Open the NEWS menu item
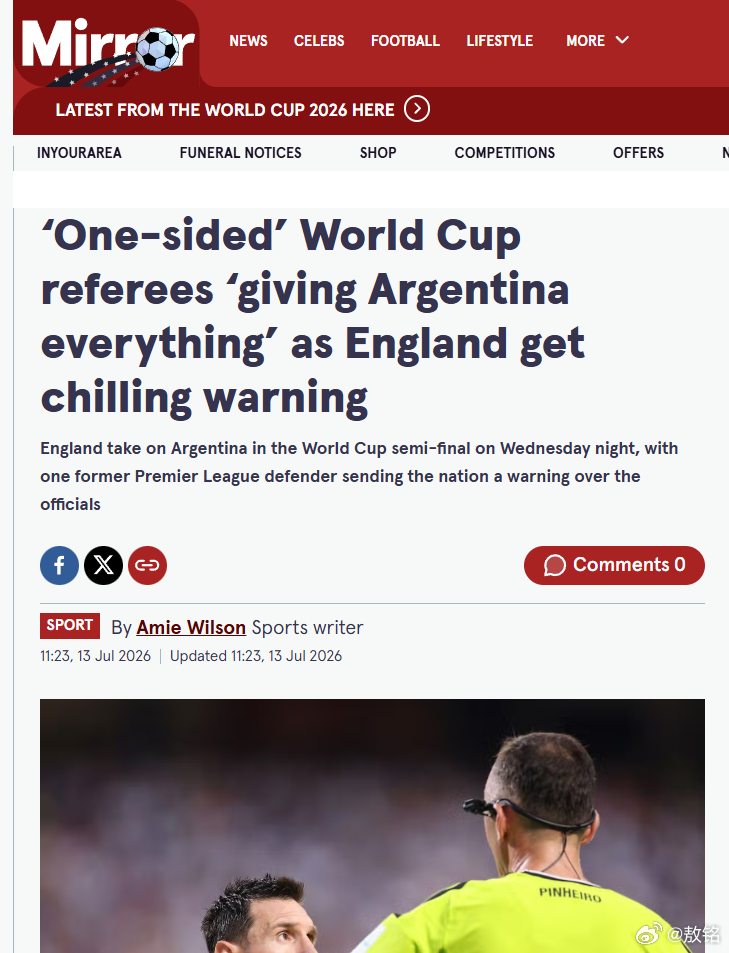The width and height of the screenshot is (729, 953). tap(248, 41)
